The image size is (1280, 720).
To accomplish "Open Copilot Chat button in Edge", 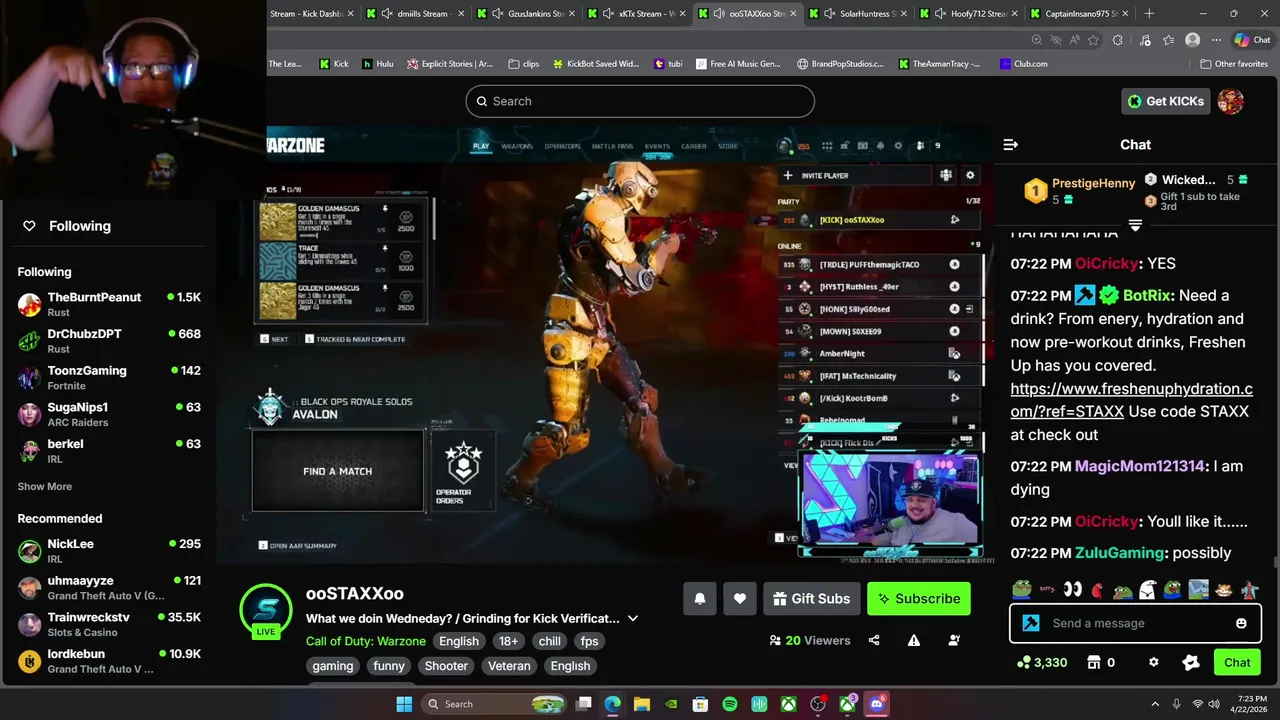I will 1252,40.
